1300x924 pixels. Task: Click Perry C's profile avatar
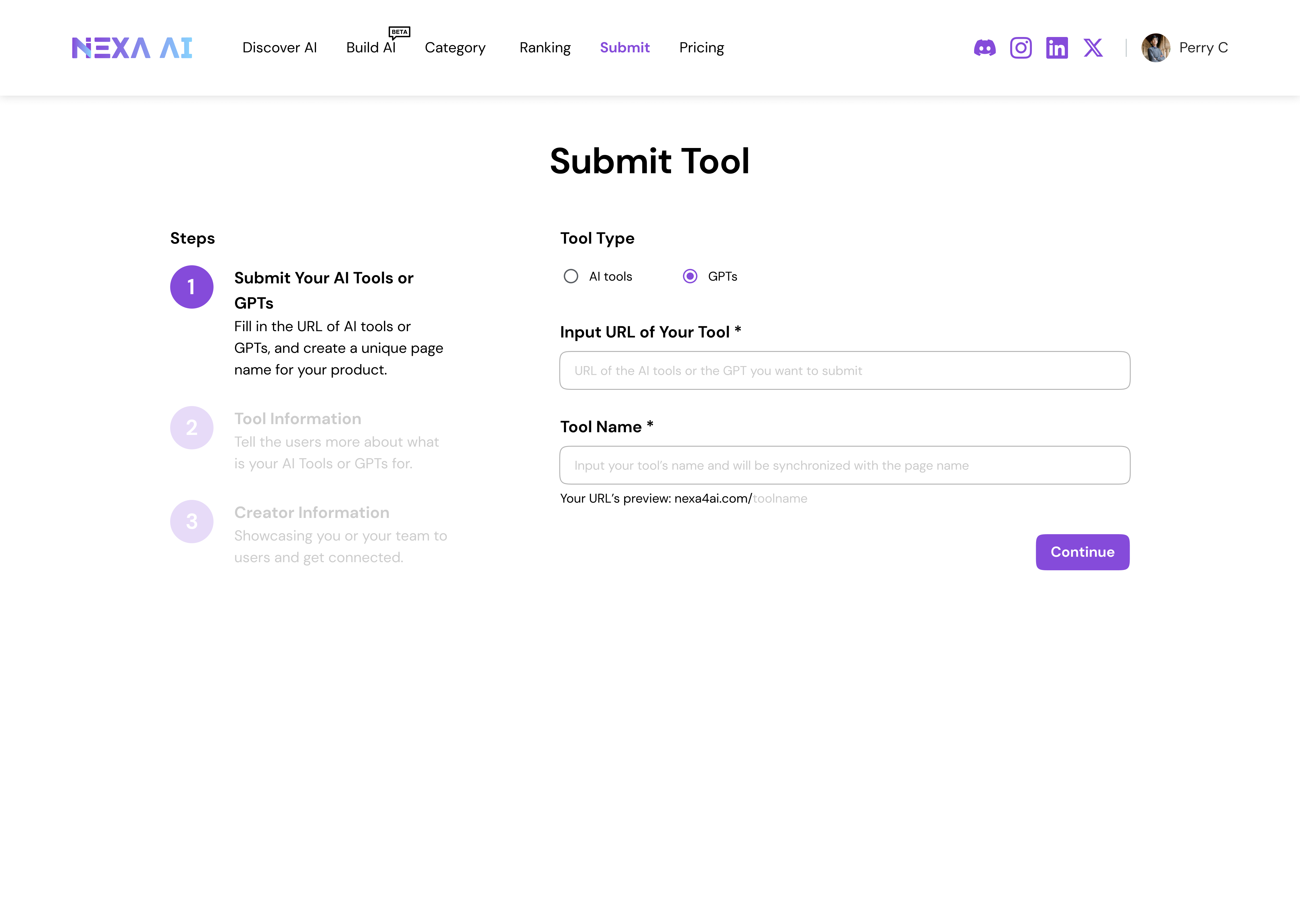[1156, 48]
